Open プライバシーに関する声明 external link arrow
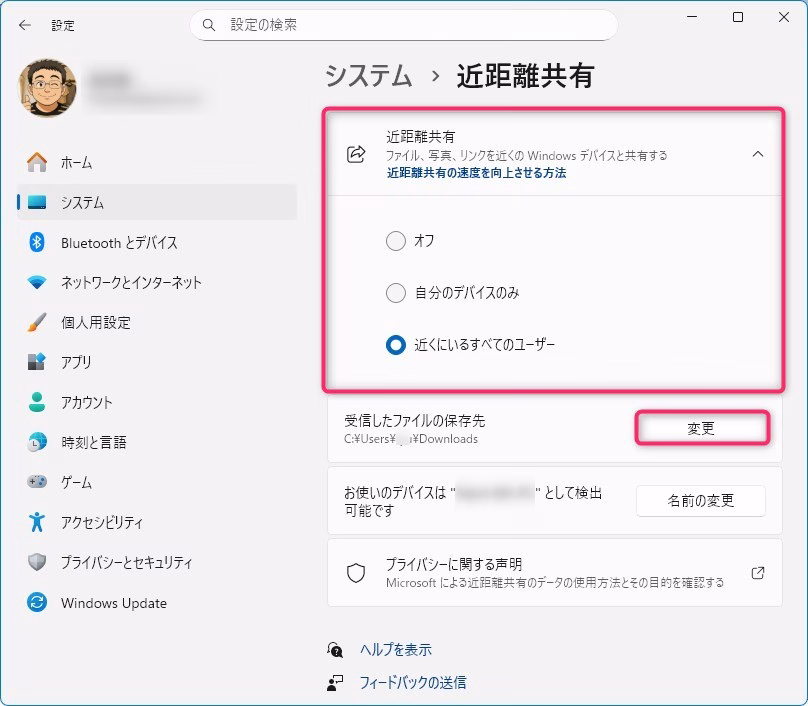This screenshot has height=706, width=808. tap(757, 573)
